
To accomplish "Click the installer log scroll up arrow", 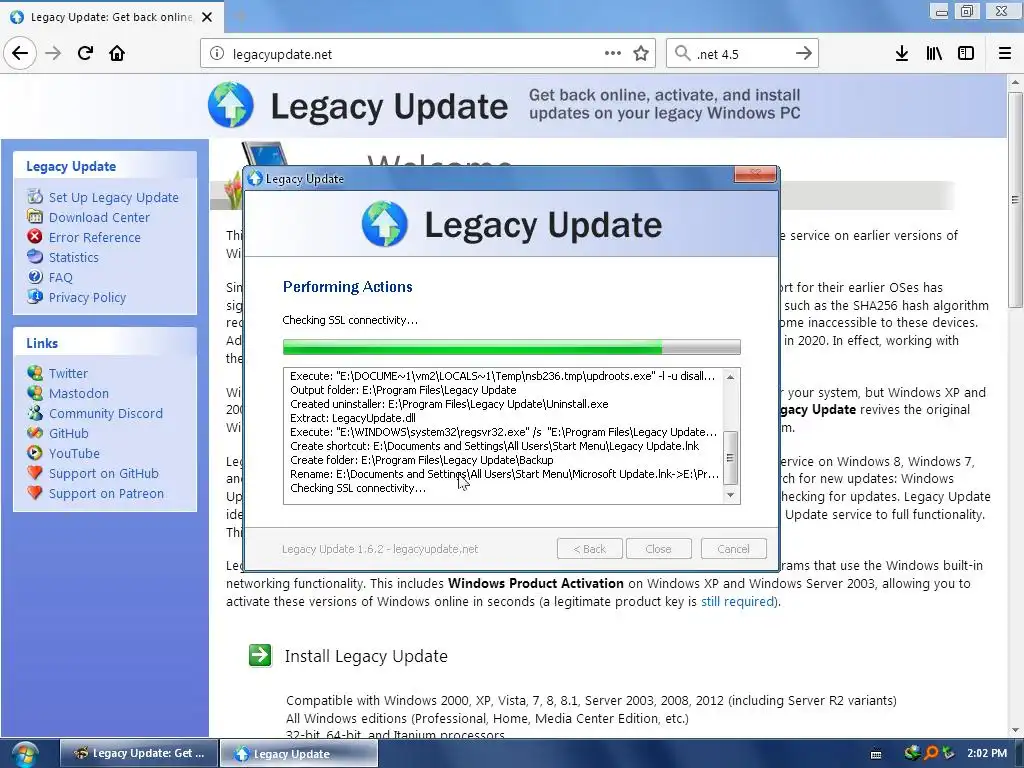I will (731, 377).
